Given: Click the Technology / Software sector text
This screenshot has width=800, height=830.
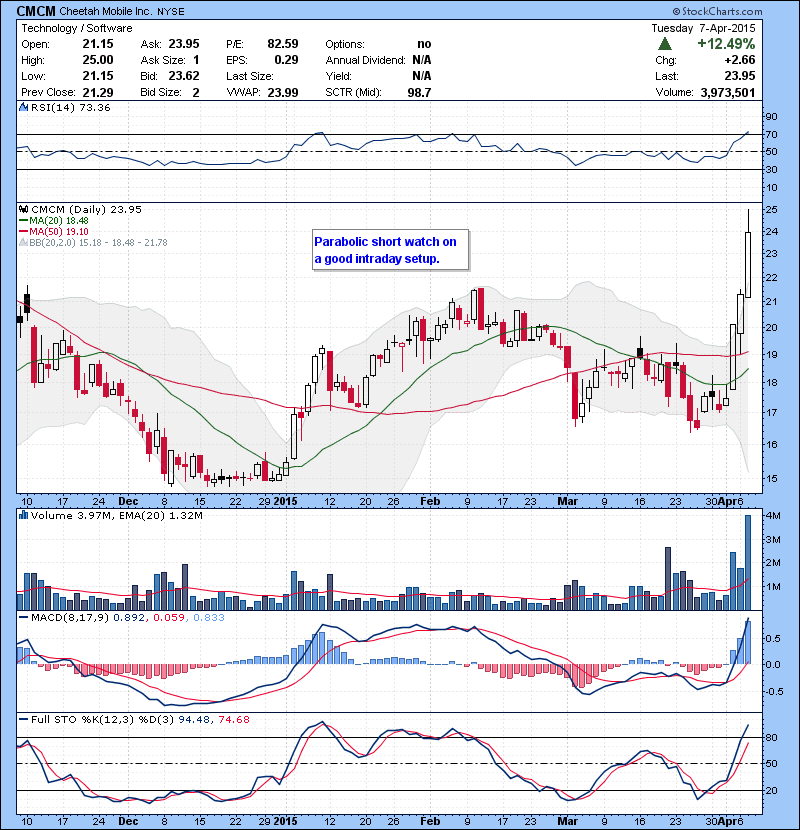Looking at the screenshot, I should pos(76,28).
